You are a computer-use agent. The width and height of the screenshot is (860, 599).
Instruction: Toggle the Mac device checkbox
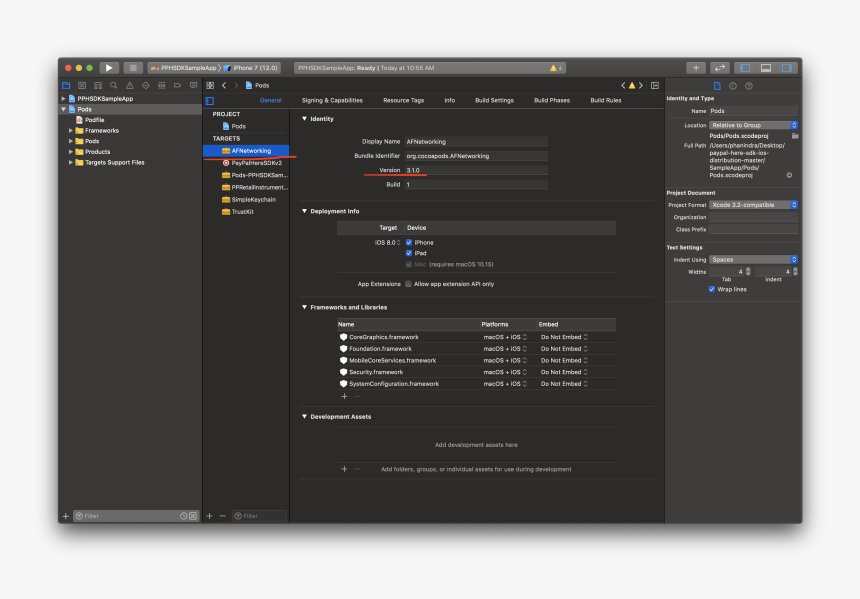[x=409, y=264]
